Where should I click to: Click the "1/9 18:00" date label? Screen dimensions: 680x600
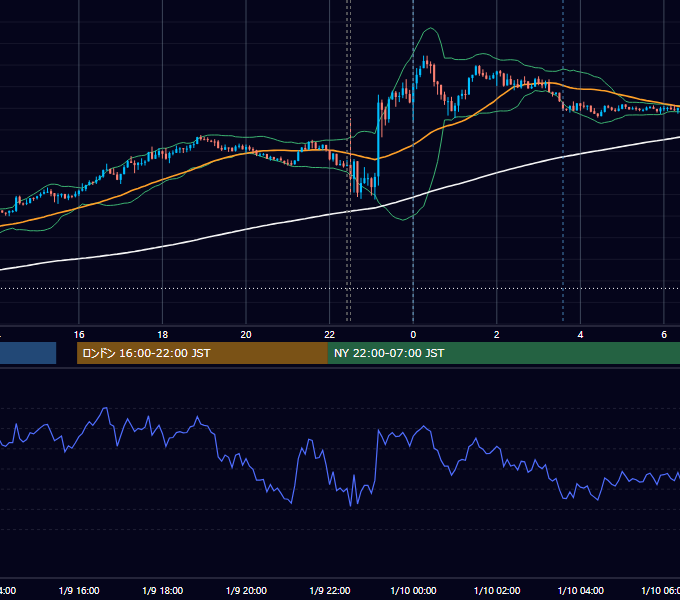pos(163,590)
